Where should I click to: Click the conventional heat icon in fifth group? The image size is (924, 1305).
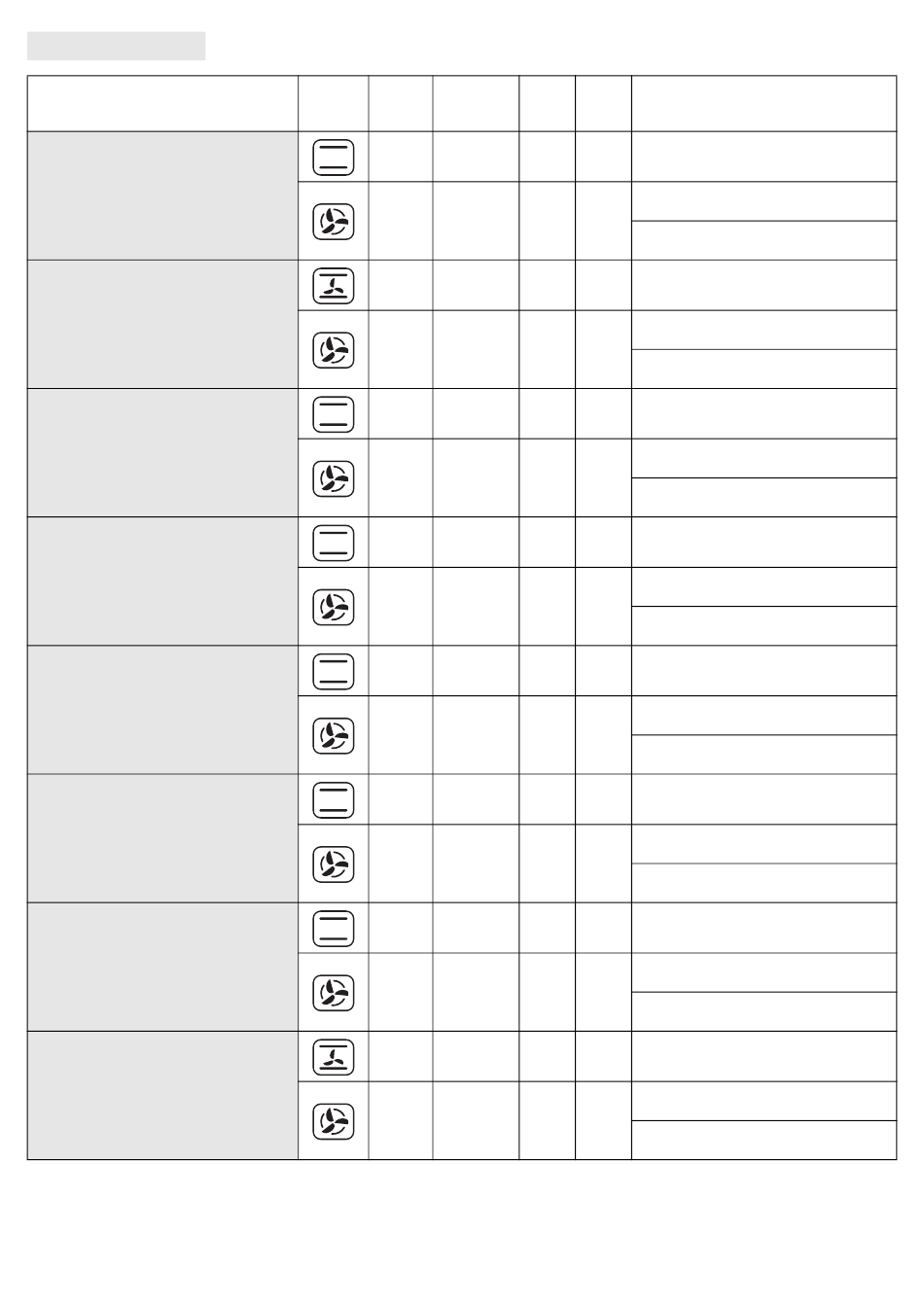[334, 671]
